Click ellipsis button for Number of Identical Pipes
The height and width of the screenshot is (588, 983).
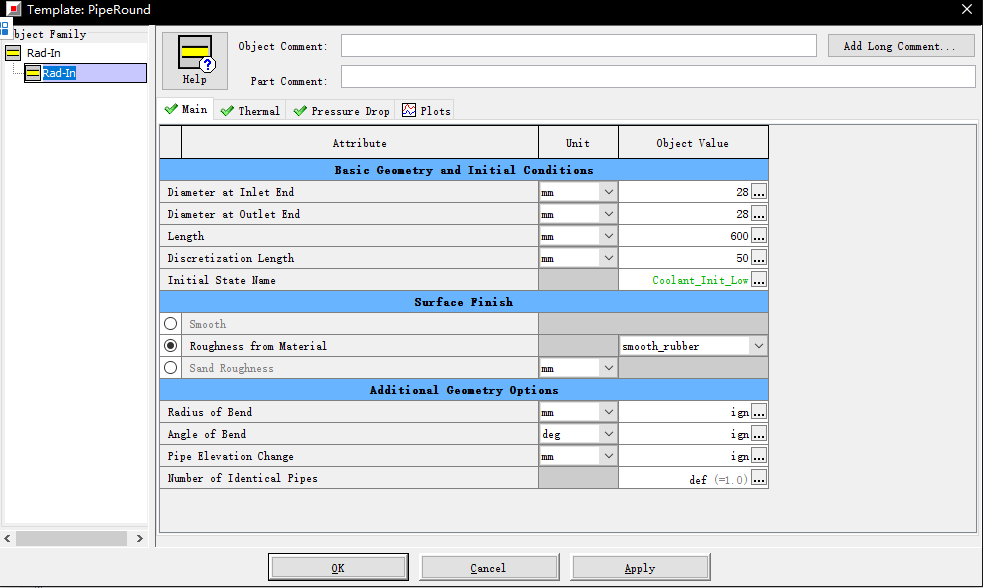(759, 478)
